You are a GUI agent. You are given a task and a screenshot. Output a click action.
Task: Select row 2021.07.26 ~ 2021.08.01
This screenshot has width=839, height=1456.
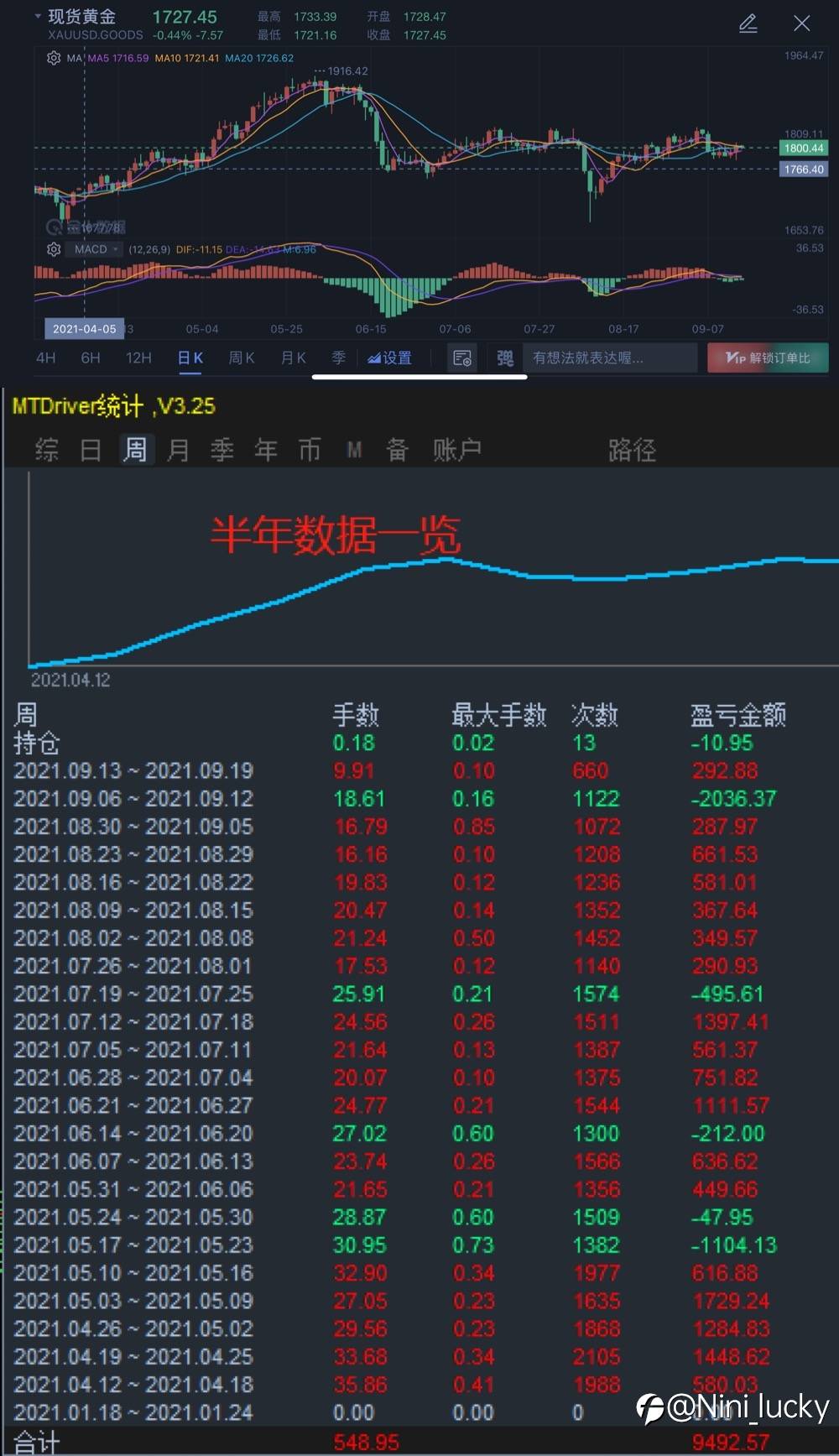[419, 966]
